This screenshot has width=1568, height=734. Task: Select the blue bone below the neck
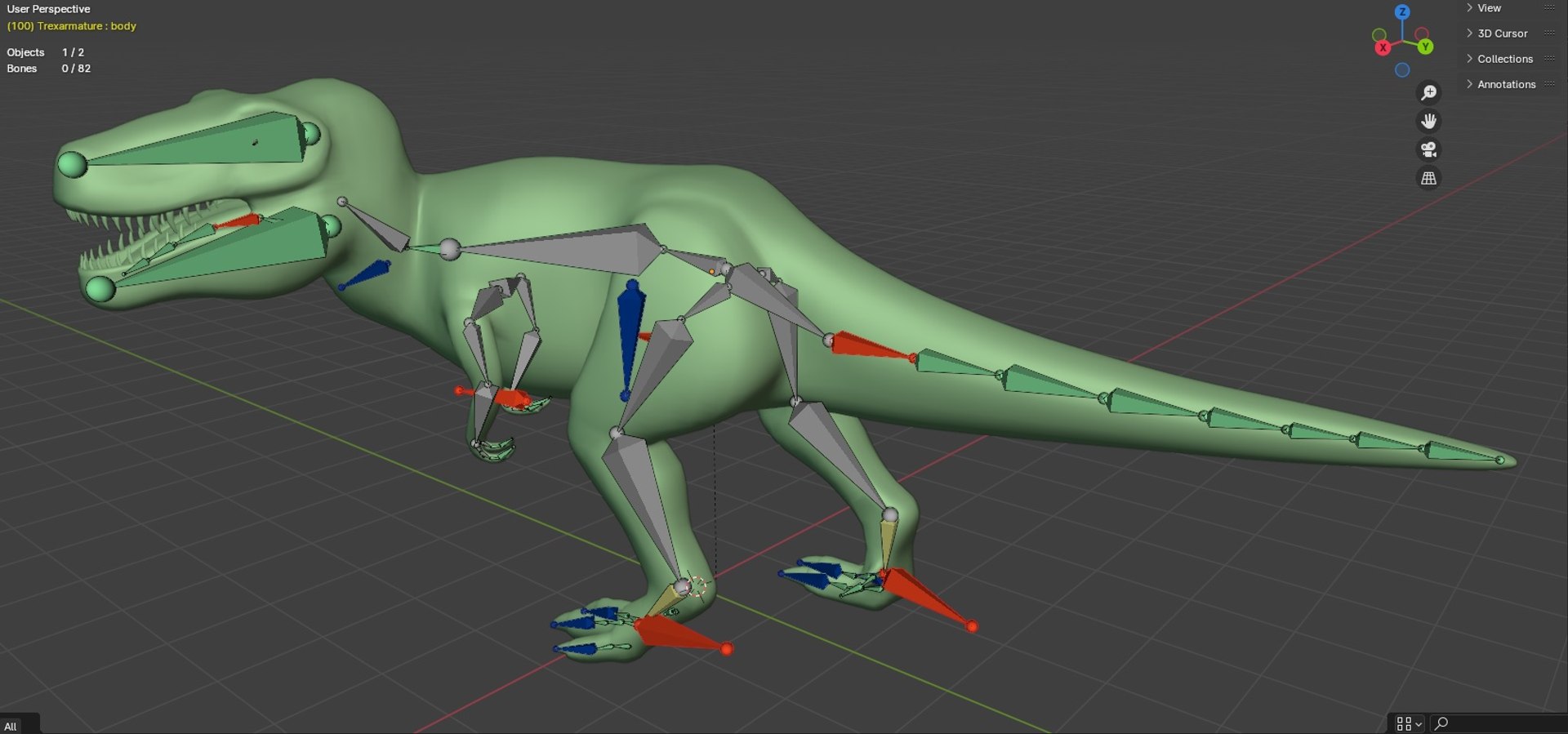[x=365, y=274]
